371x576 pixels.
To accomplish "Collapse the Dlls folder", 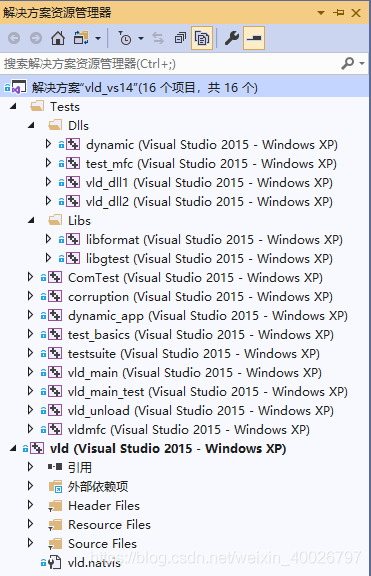I will pyautogui.click(x=31, y=126).
